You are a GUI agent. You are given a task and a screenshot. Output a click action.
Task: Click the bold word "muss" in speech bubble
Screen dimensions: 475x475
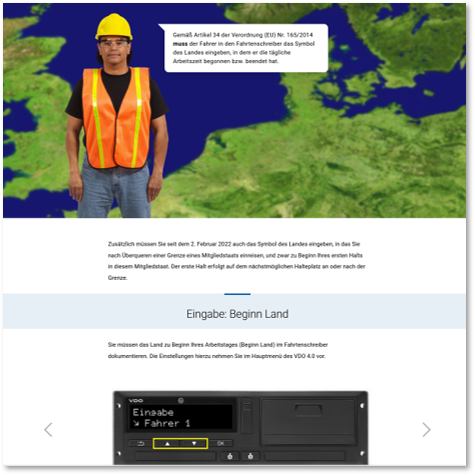coord(180,44)
